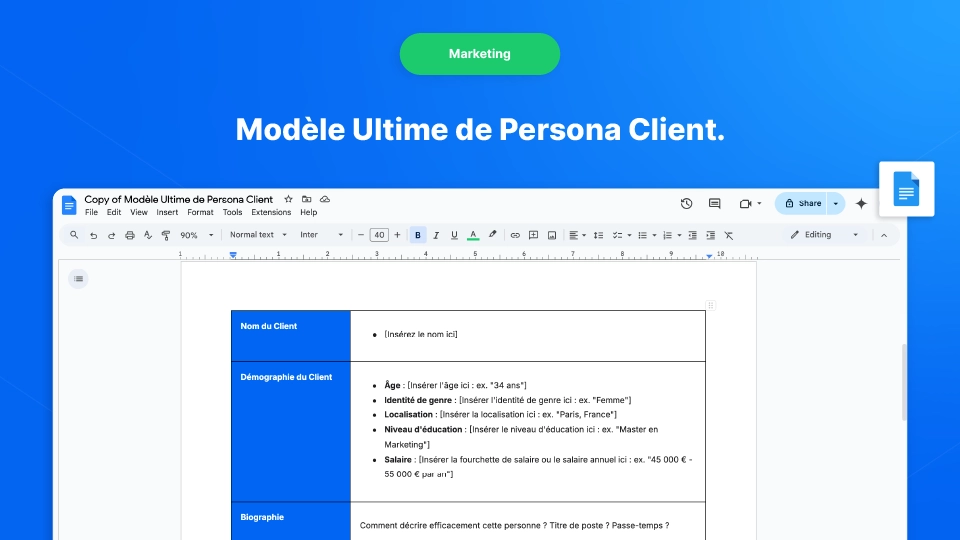Toggle bold formatting
Screen dimensions: 960x540
pos(418,235)
